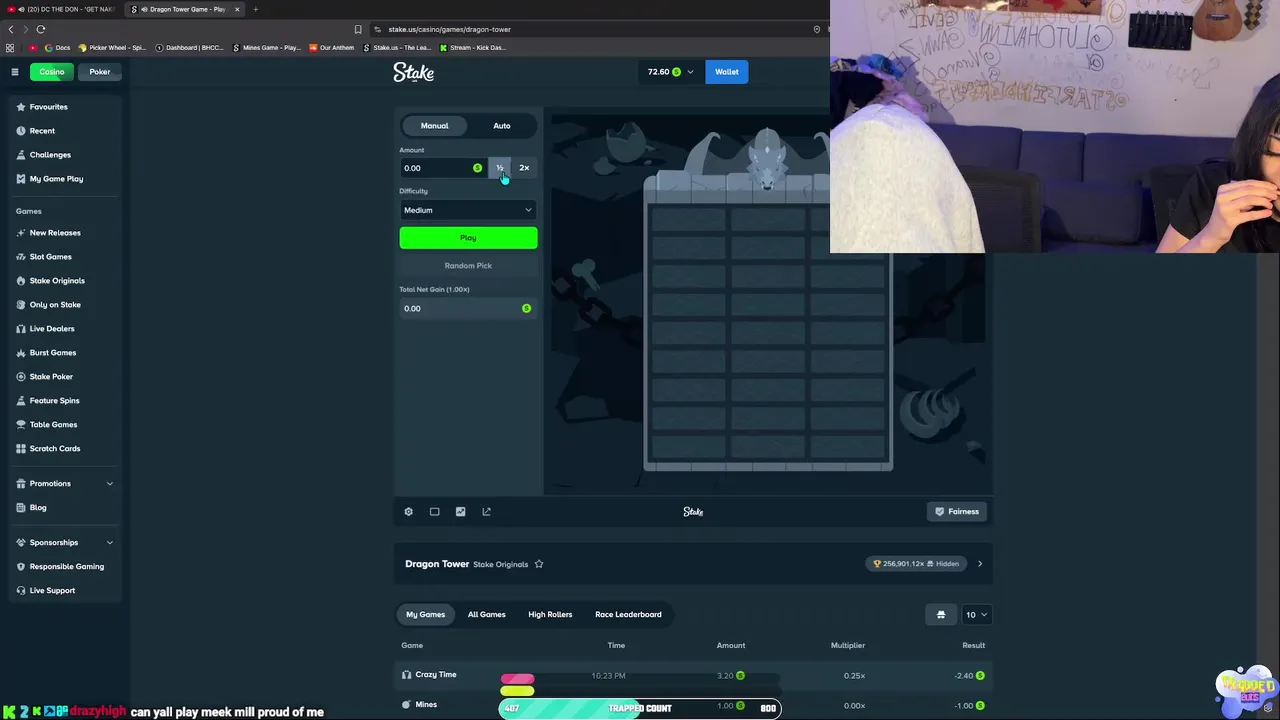Click the Total Net Gain field
Screen dimensions: 1280x720
coord(468,309)
